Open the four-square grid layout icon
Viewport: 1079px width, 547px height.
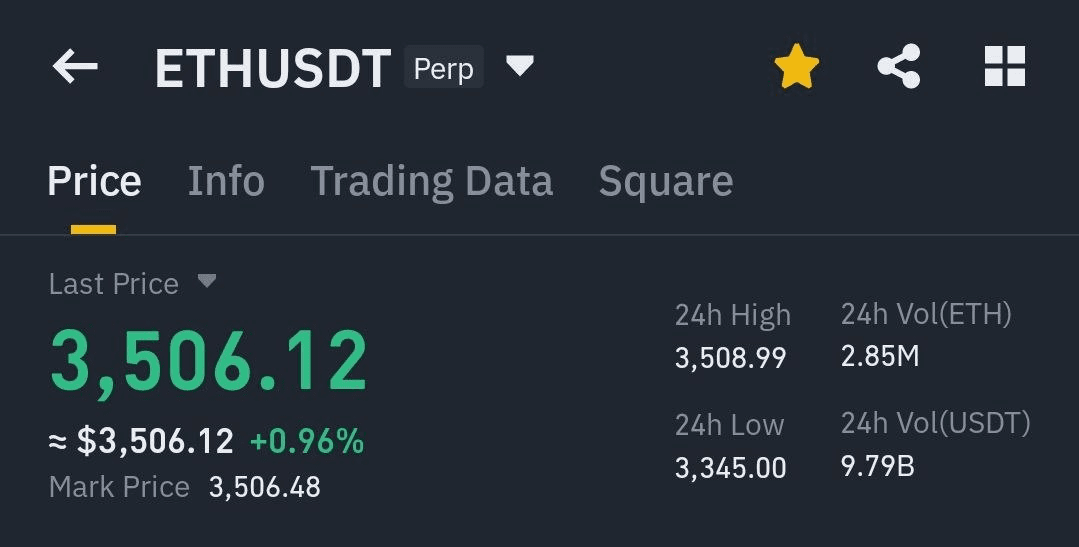pyautogui.click(x=1005, y=66)
